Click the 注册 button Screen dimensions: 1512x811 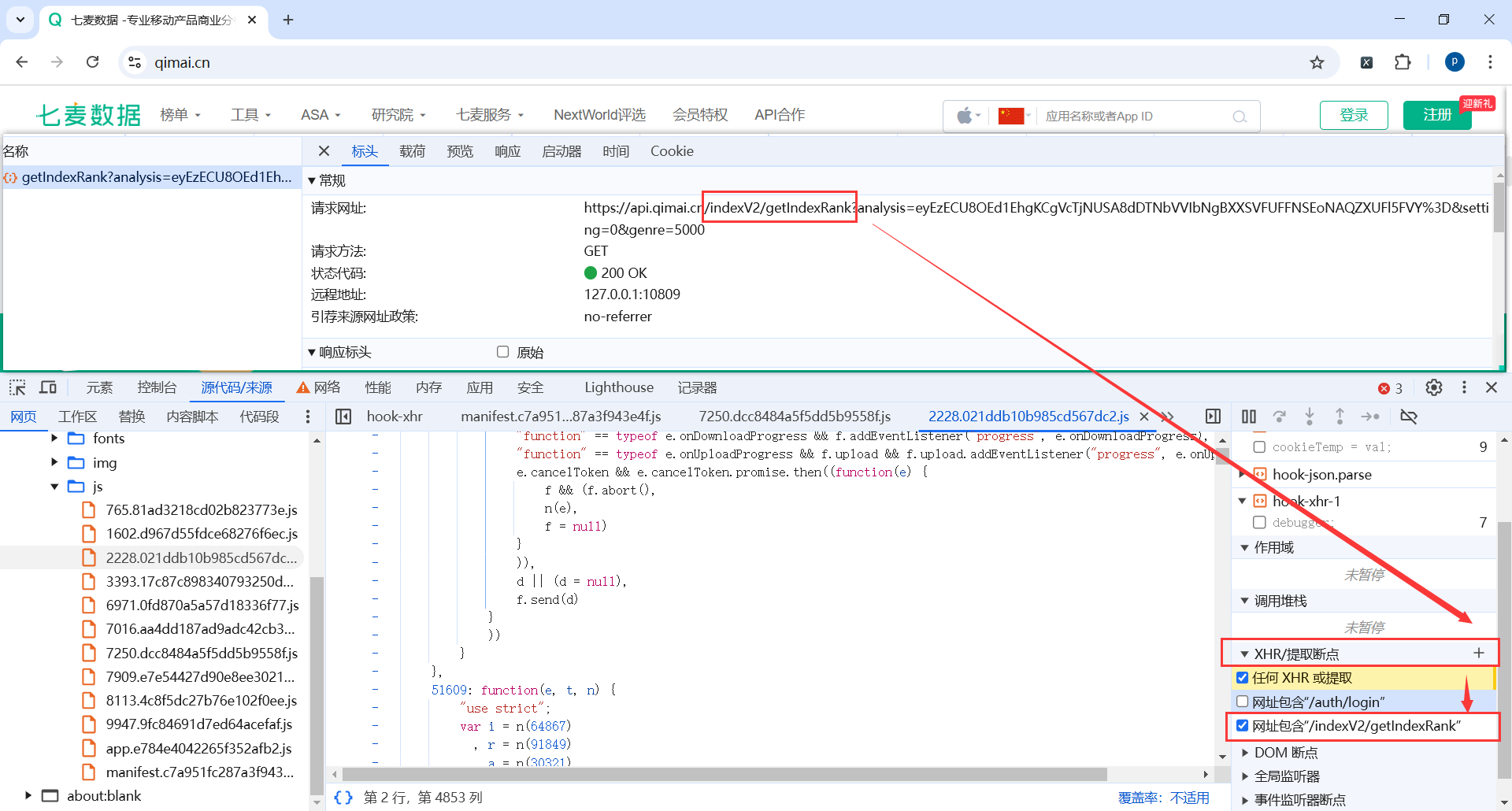tap(1437, 115)
